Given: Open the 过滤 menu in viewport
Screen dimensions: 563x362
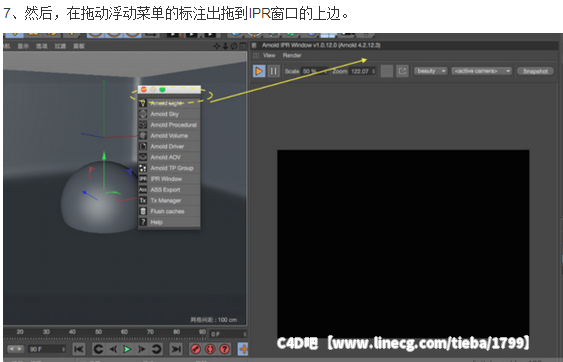Looking at the screenshot, I should (60, 46).
